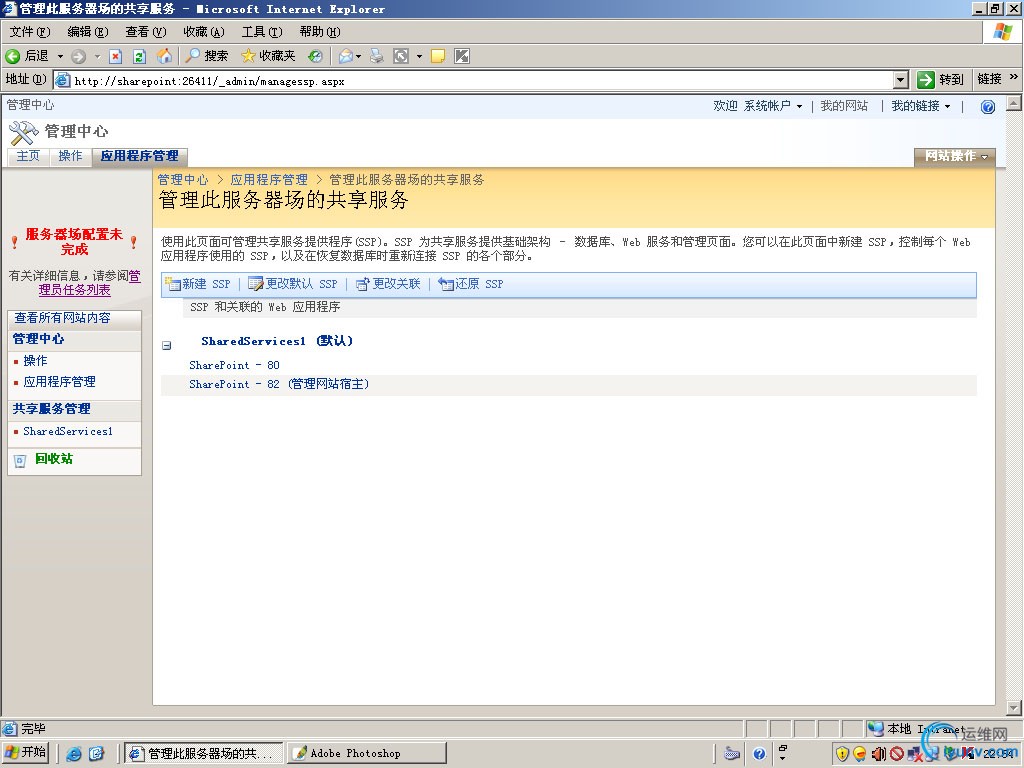1024x768 pixels.
Task: Click the blue Help question mark icon
Action: coord(987,106)
